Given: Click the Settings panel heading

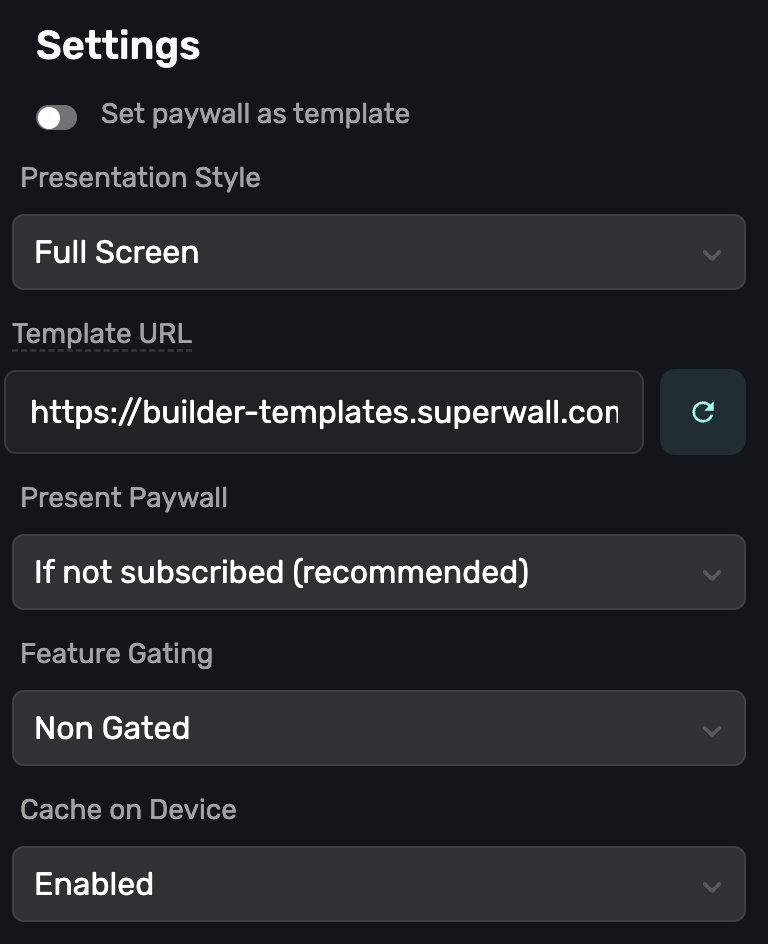Looking at the screenshot, I should tap(118, 46).
